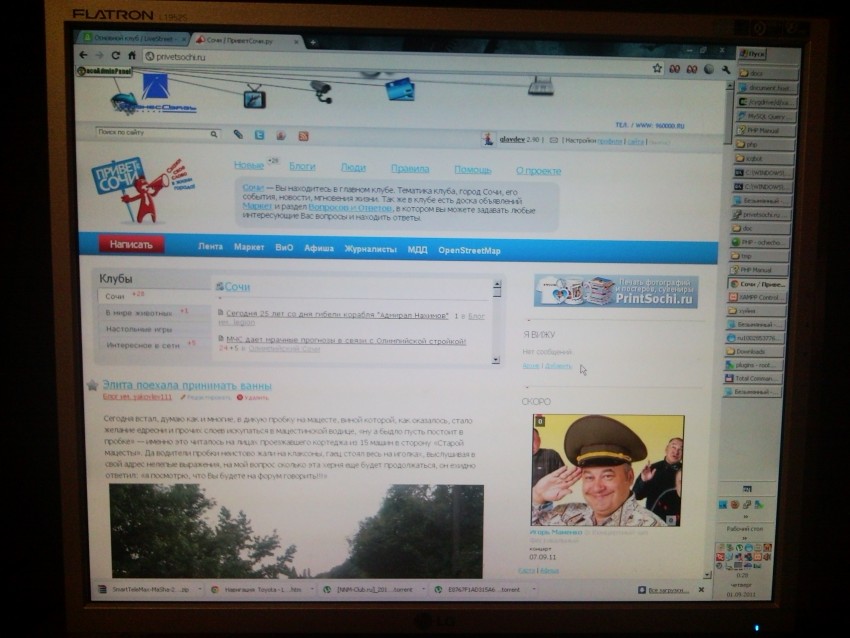Add post to favorites with star icon
The width and height of the screenshot is (850, 638).
pos(92,385)
